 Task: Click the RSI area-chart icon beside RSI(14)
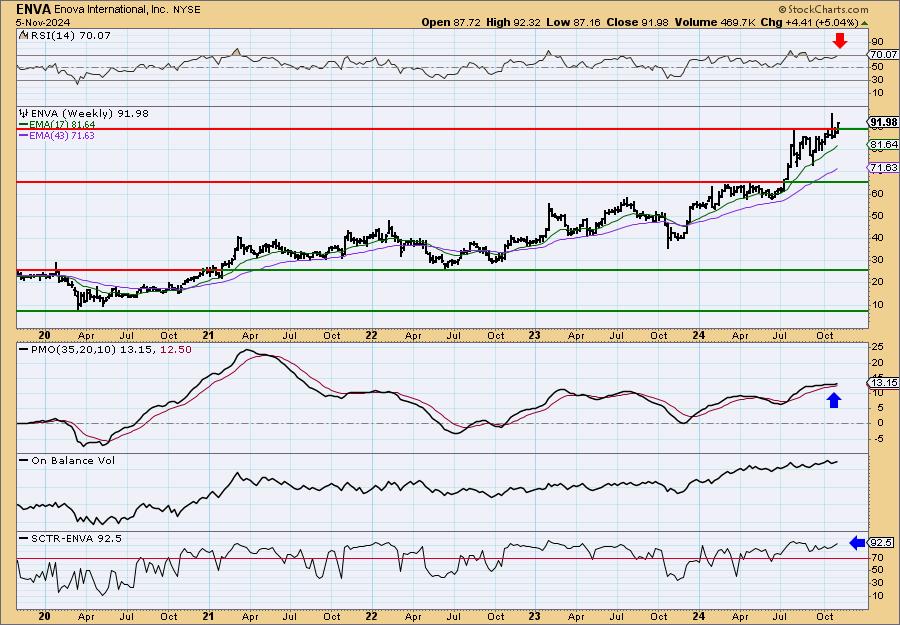click(x=22, y=35)
